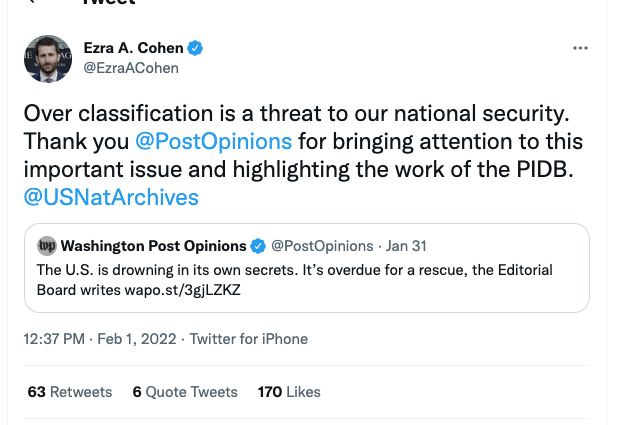Image resolution: width=619 pixels, height=425 pixels.
Task: View the 63 Retweets list
Action: coord(70,392)
